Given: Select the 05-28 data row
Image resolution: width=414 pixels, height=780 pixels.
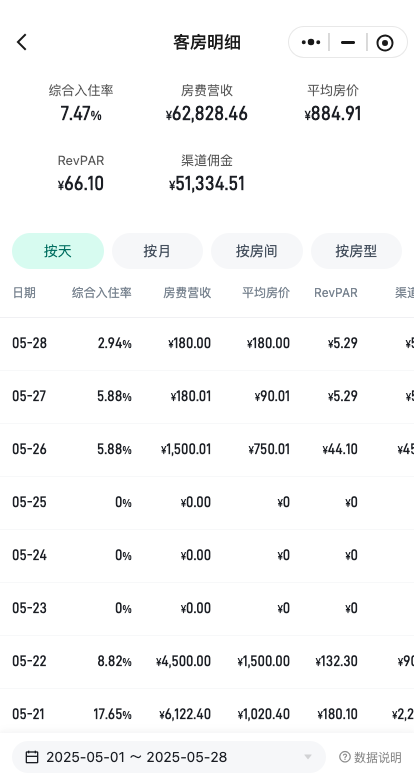Looking at the screenshot, I should click(x=207, y=343).
